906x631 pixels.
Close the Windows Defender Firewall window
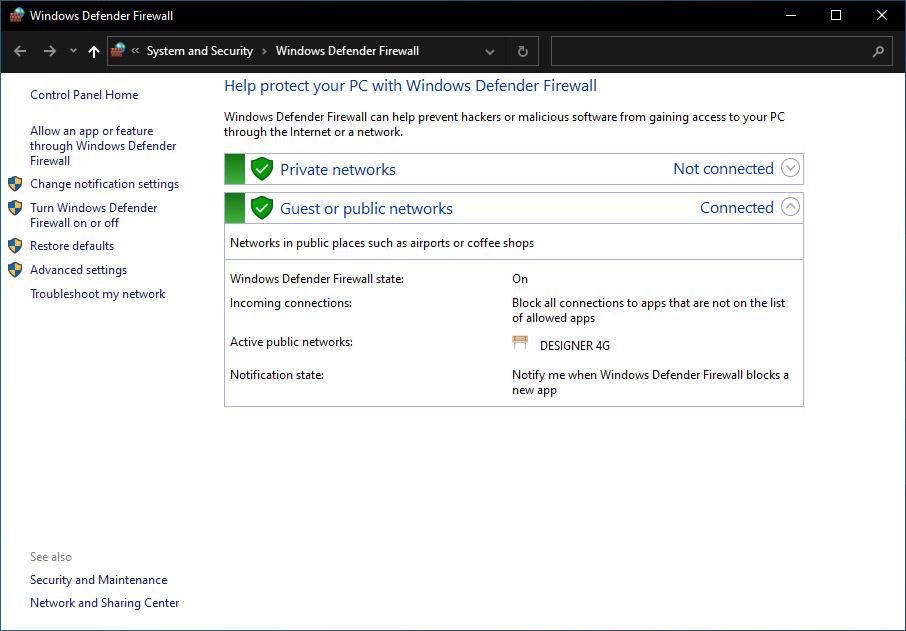[882, 16]
